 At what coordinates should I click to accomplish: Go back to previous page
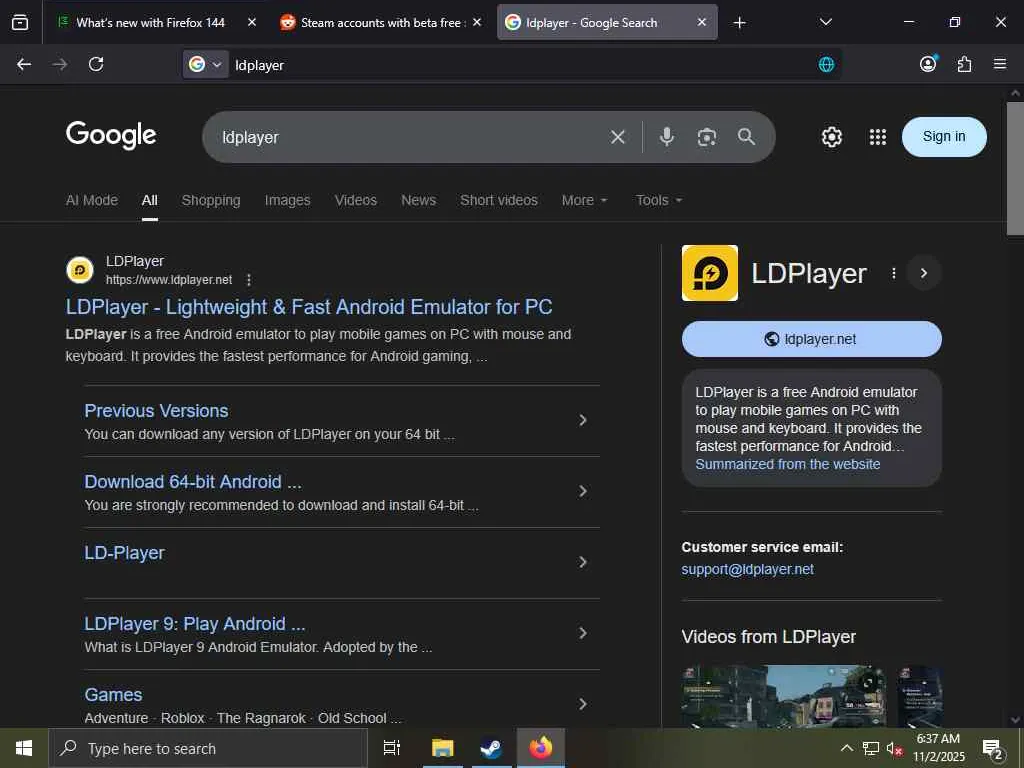(x=24, y=64)
